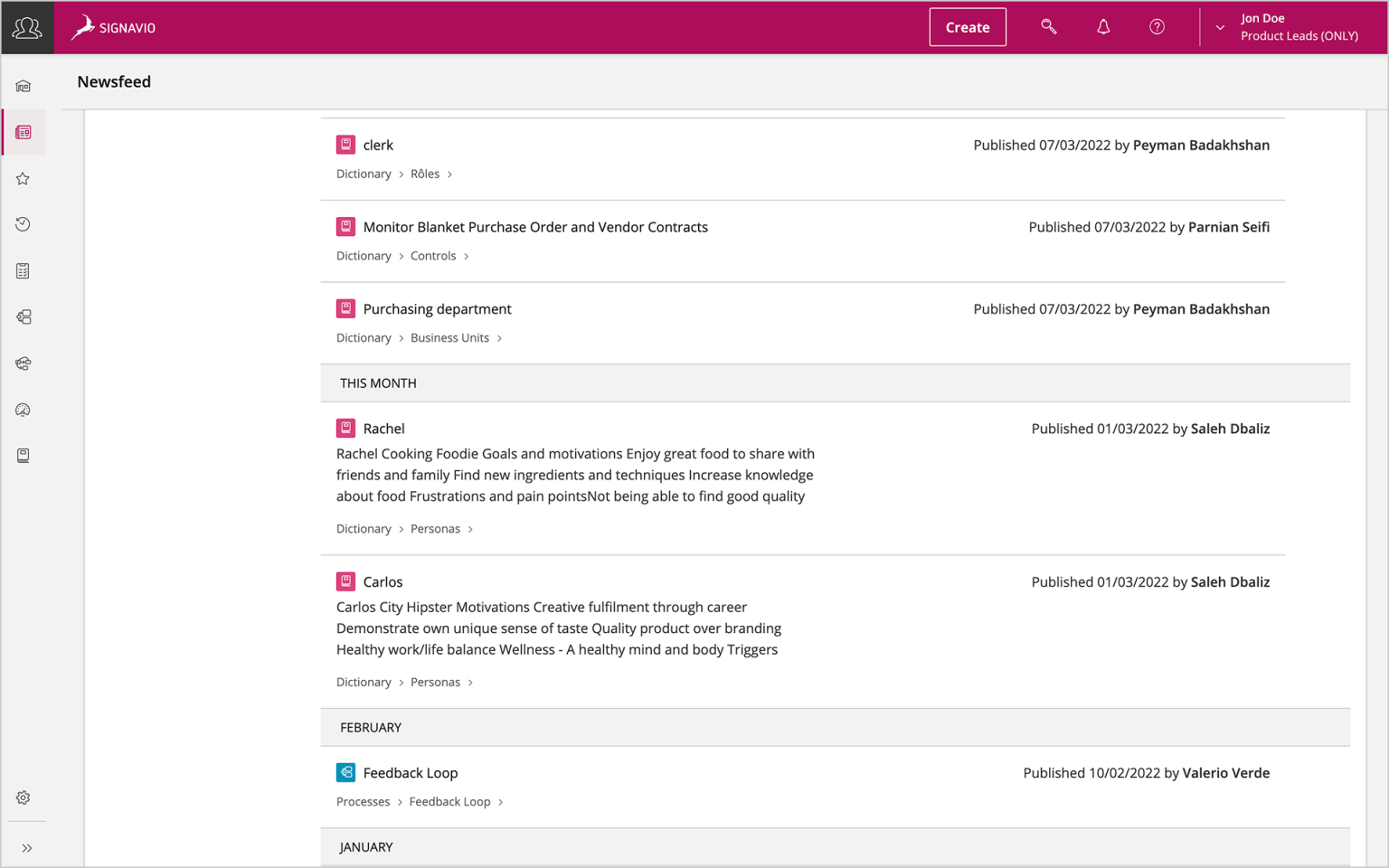This screenshot has width=1389, height=868.
Task: Open the Rachel dictionary entry
Action: click(383, 428)
